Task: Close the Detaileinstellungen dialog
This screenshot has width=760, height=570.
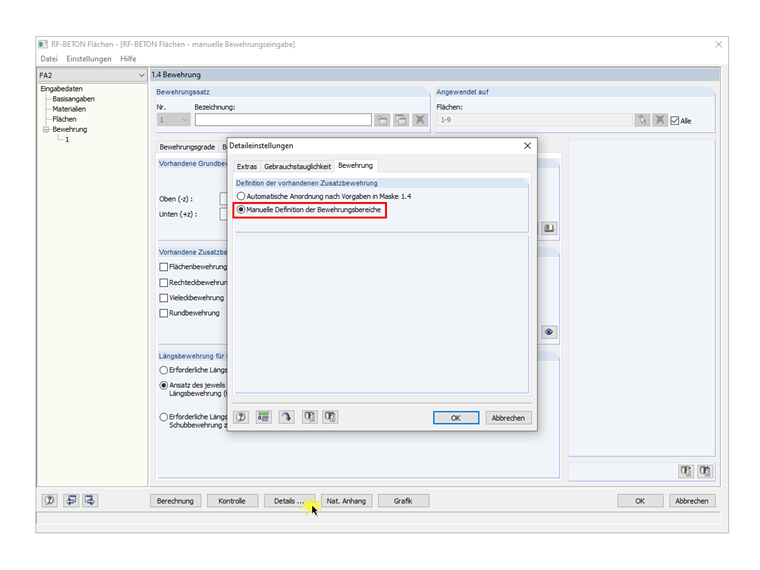Action: 527,146
